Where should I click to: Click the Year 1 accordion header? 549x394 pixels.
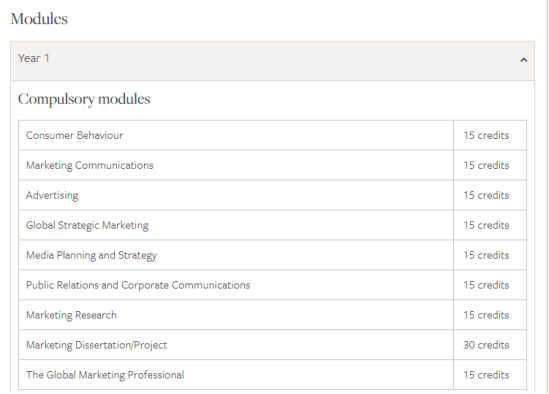pyautogui.click(x=272, y=61)
